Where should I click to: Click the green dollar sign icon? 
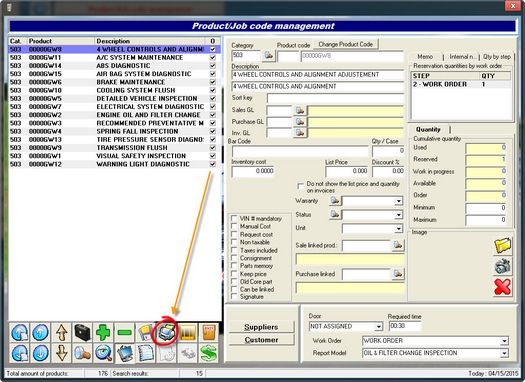[x=209, y=353]
